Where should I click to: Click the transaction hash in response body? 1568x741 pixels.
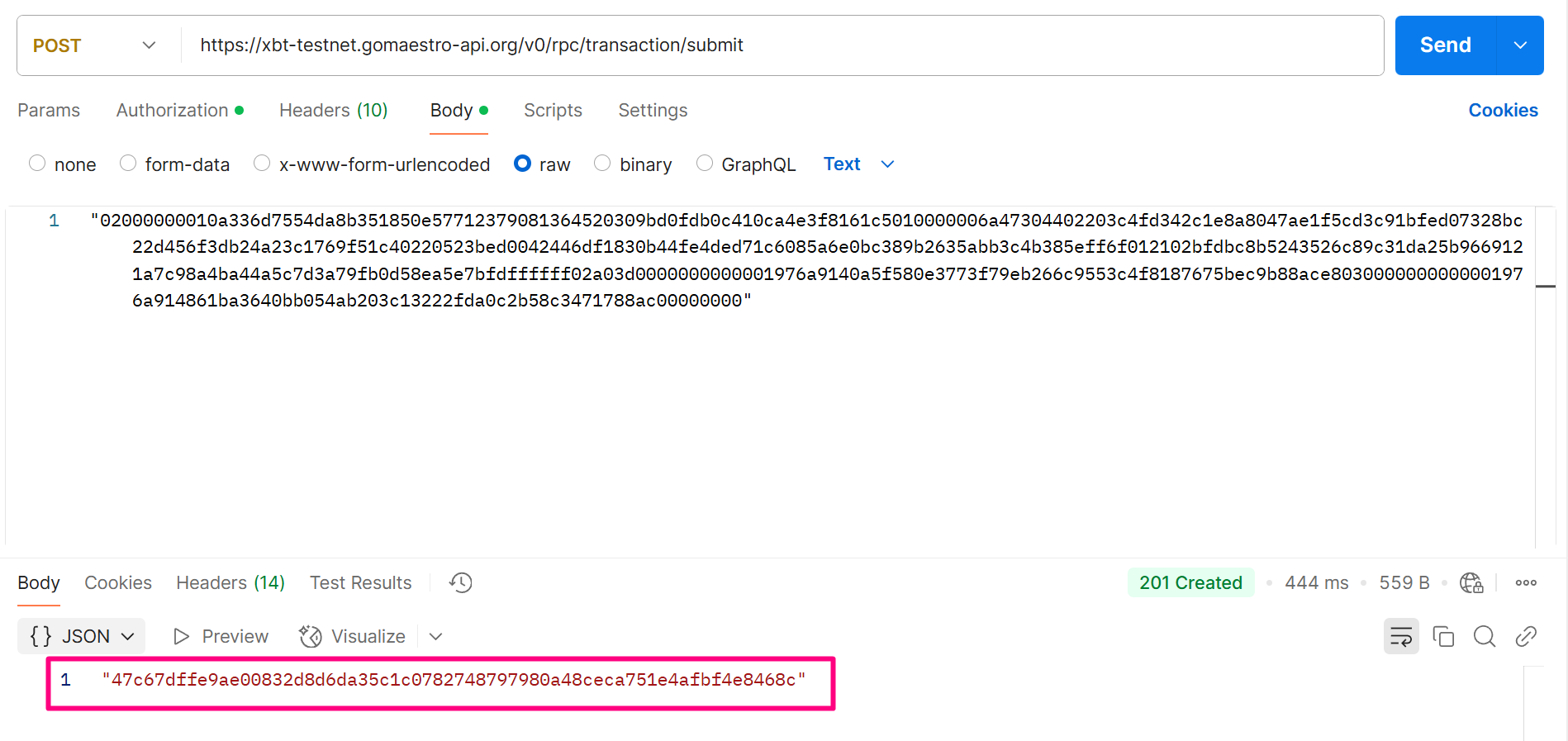454,680
